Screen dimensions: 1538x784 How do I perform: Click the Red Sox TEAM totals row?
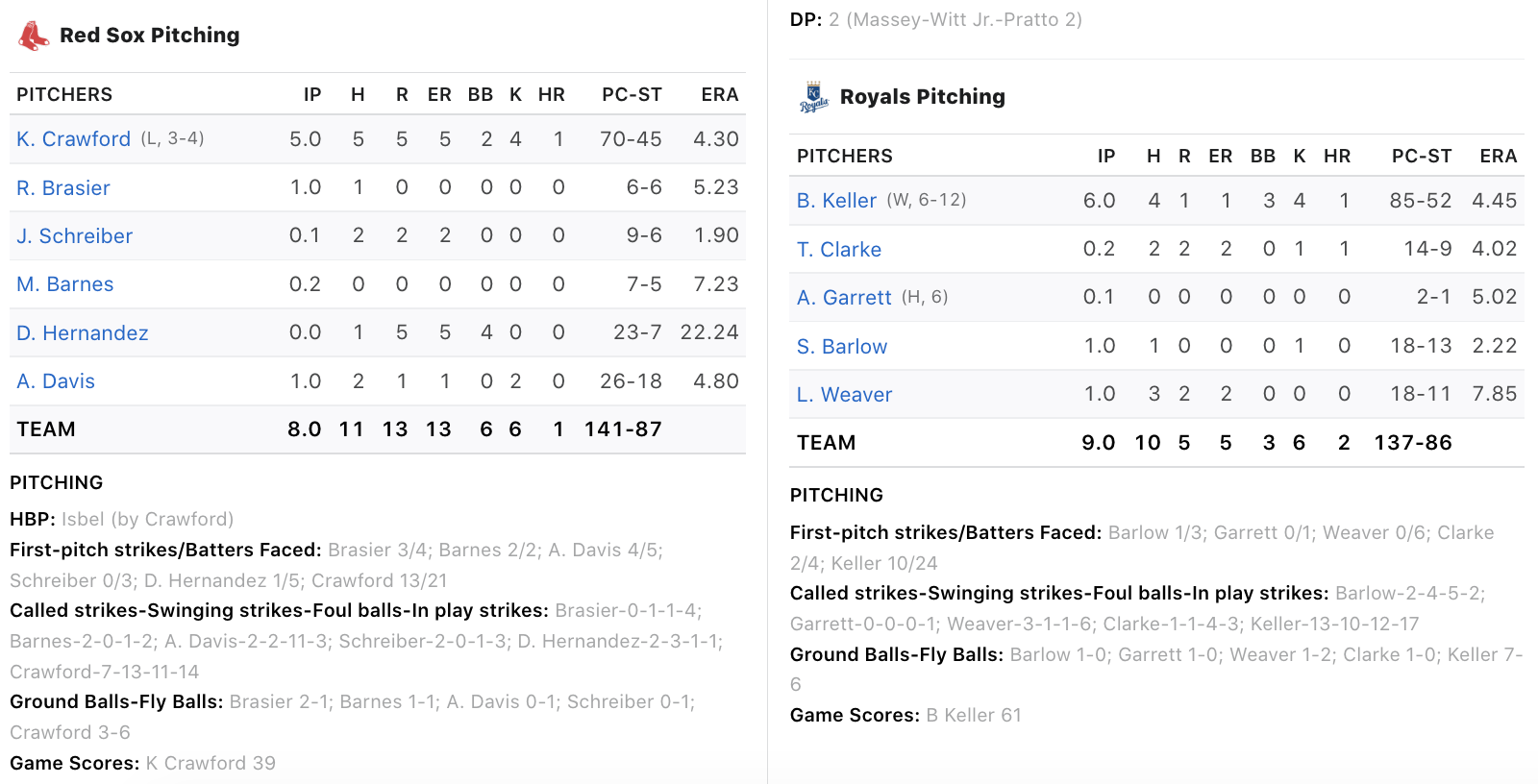[x=377, y=429]
